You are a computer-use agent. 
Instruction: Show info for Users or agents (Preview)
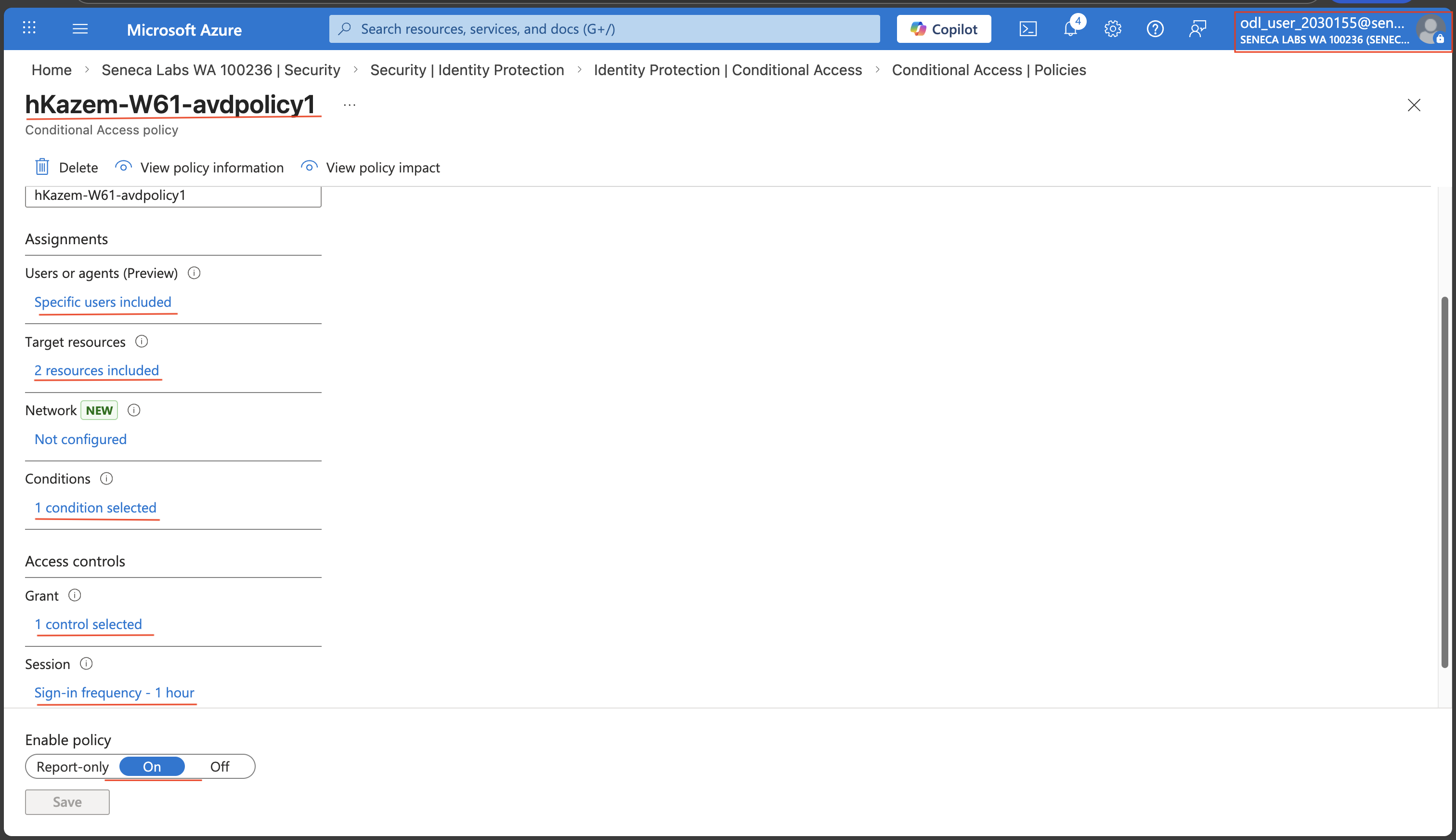coord(195,273)
